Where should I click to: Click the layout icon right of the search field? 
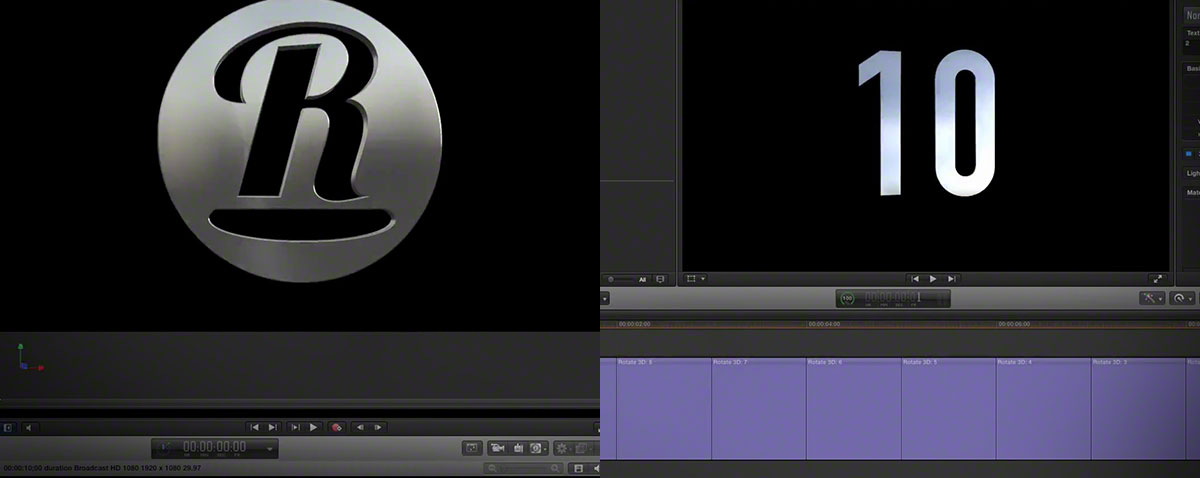coord(578,468)
